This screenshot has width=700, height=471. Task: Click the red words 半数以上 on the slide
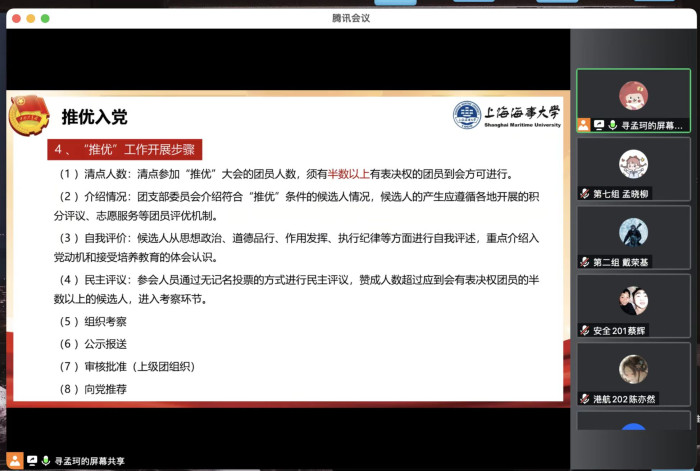click(349, 174)
